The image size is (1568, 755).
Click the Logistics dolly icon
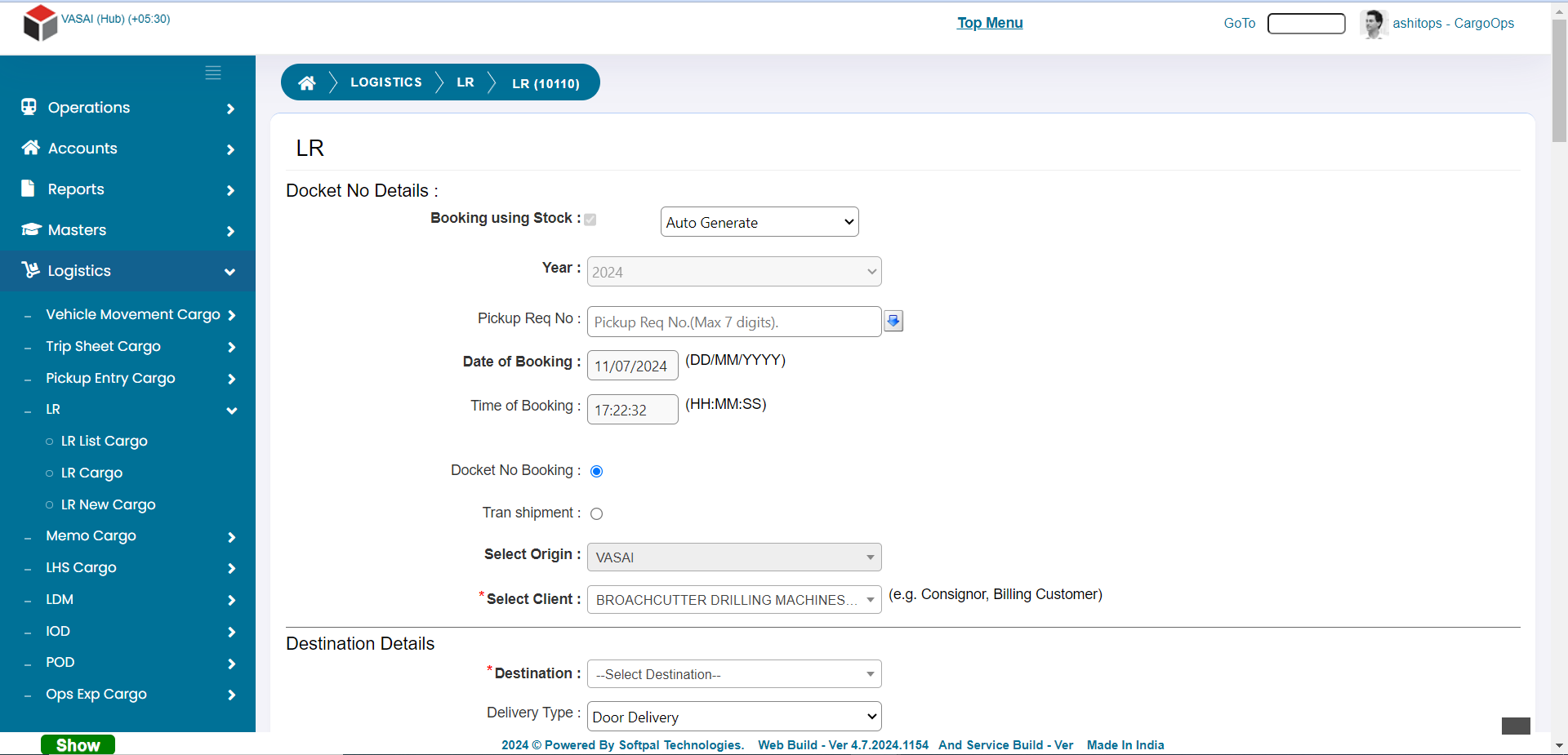(31, 270)
